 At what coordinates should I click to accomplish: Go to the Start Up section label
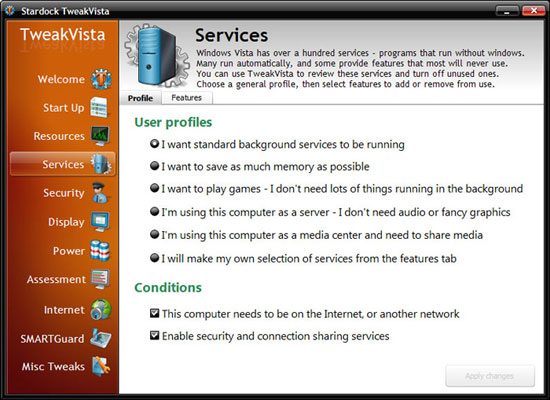coord(63,108)
